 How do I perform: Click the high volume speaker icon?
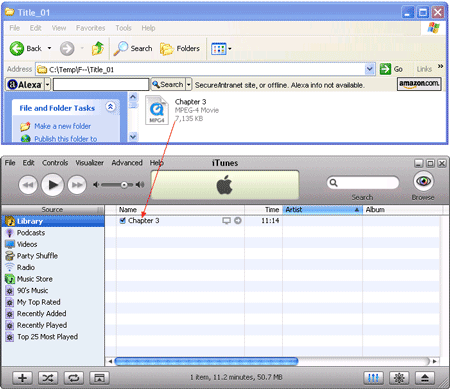pyautogui.click(x=140, y=185)
